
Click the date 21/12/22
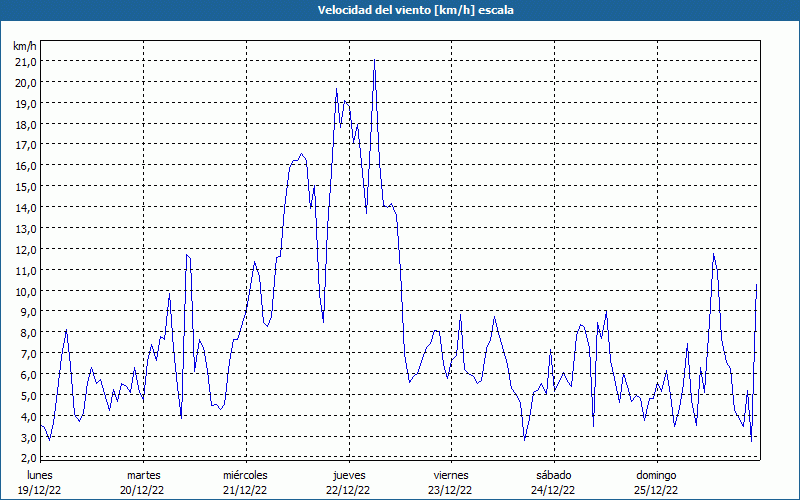(x=245, y=490)
